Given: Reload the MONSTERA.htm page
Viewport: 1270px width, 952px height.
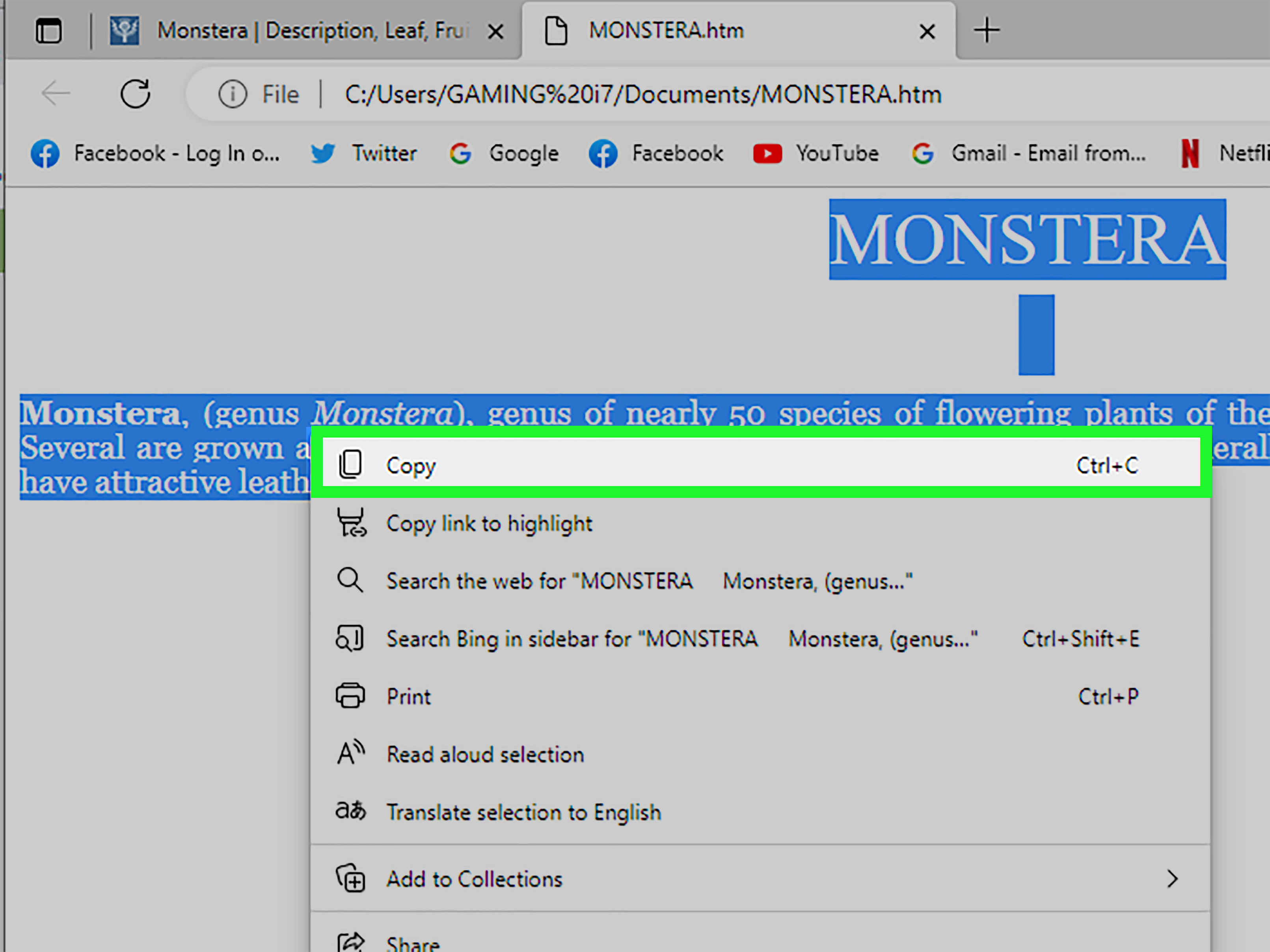Looking at the screenshot, I should [x=136, y=93].
